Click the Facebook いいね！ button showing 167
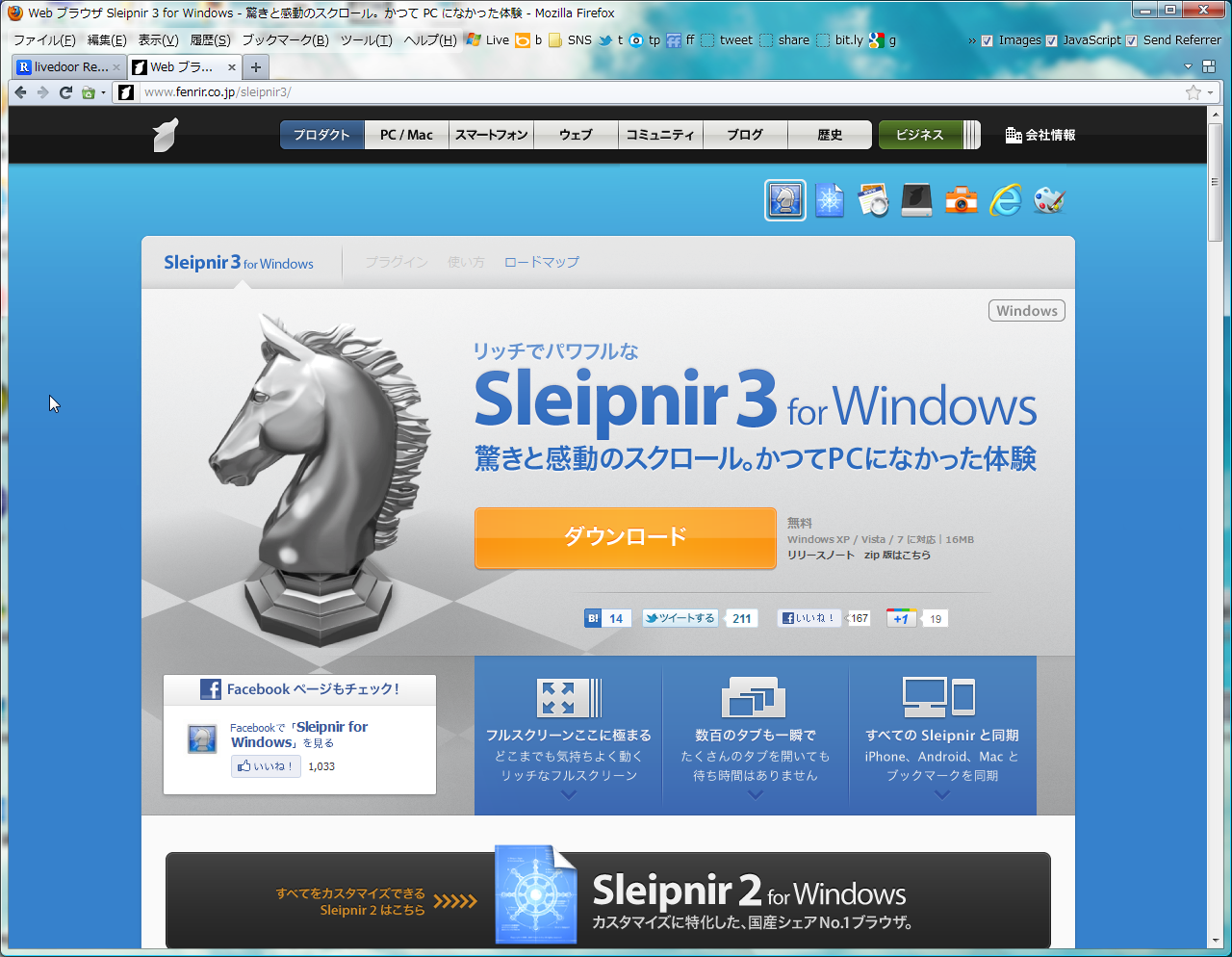The height and width of the screenshot is (957, 1232). pos(809,618)
